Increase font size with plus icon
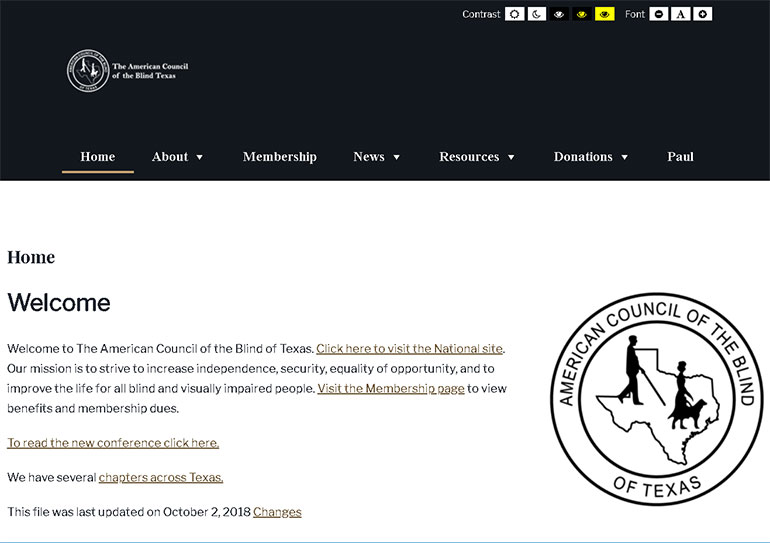Image resolution: width=770 pixels, height=543 pixels. 703,14
